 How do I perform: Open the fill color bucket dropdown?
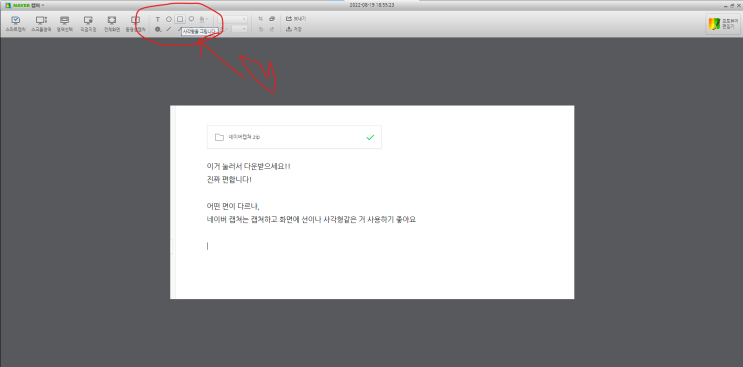(x=204, y=19)
